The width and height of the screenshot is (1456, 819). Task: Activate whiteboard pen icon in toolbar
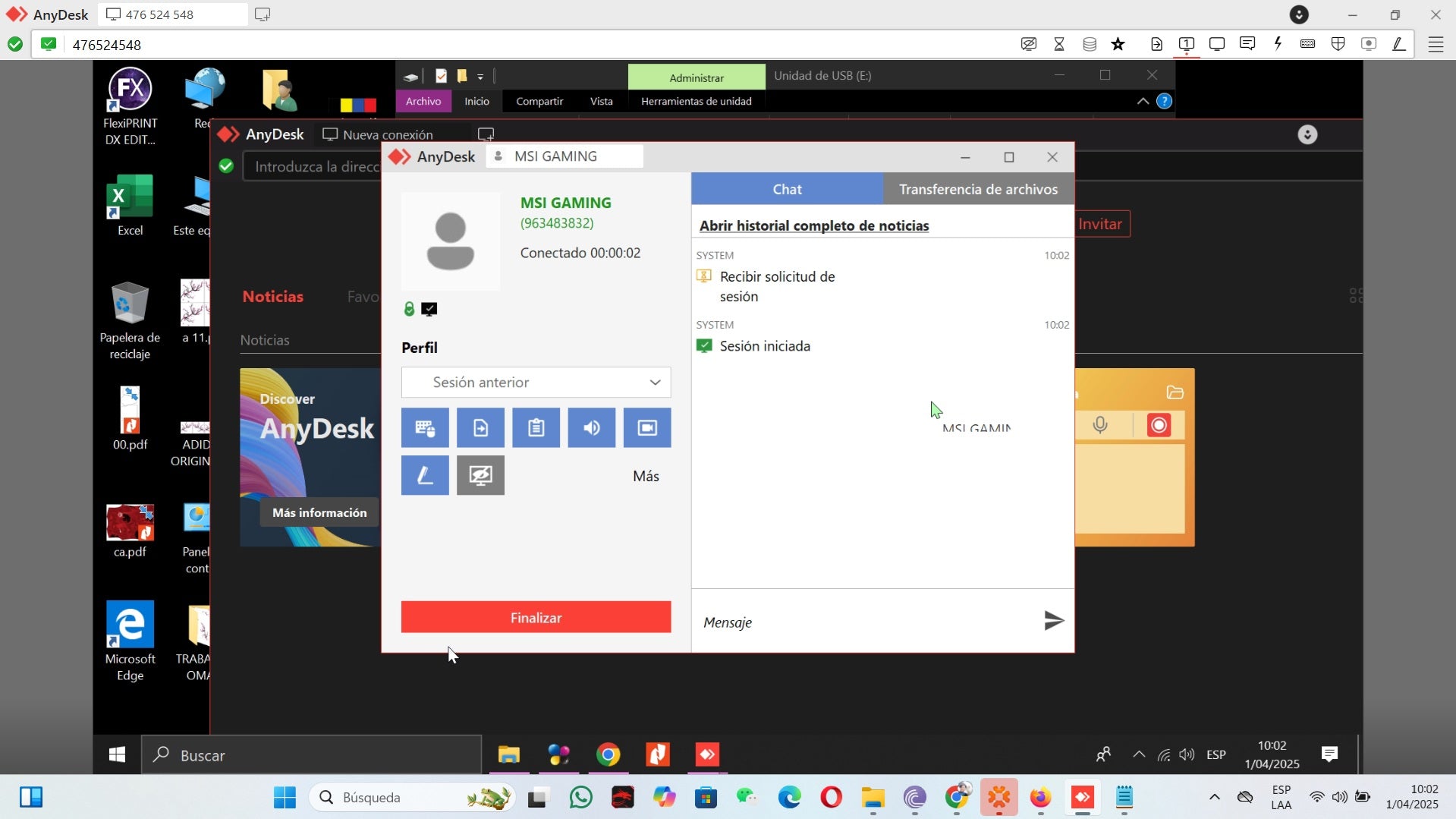(x=1399, y=44)
